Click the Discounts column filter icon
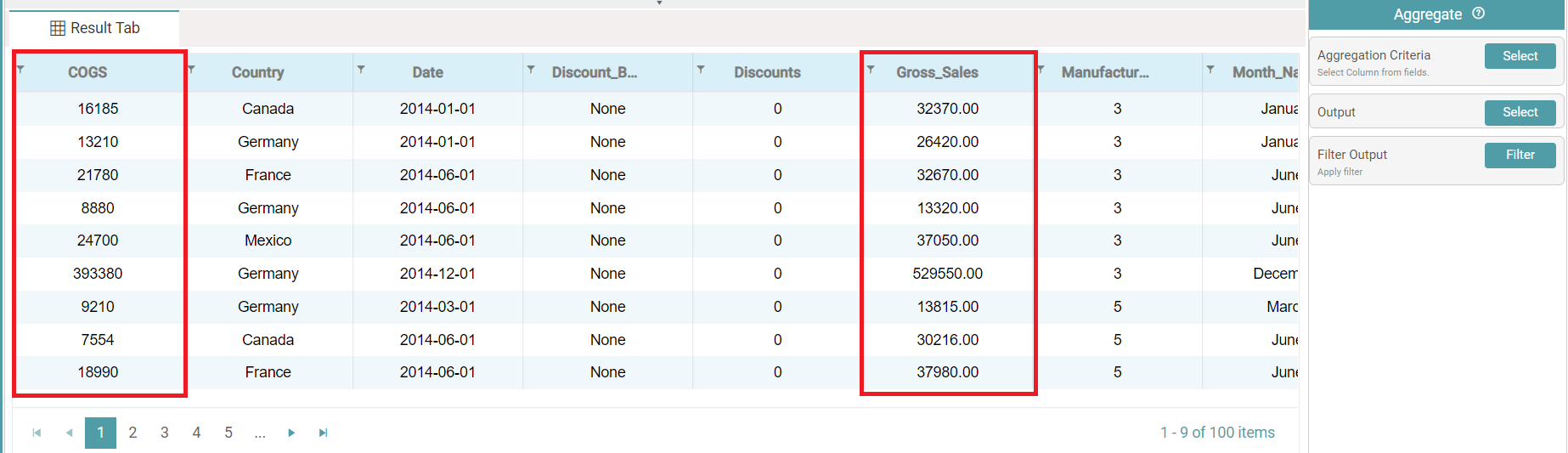The image size is (1568, 453). (701, 70)
